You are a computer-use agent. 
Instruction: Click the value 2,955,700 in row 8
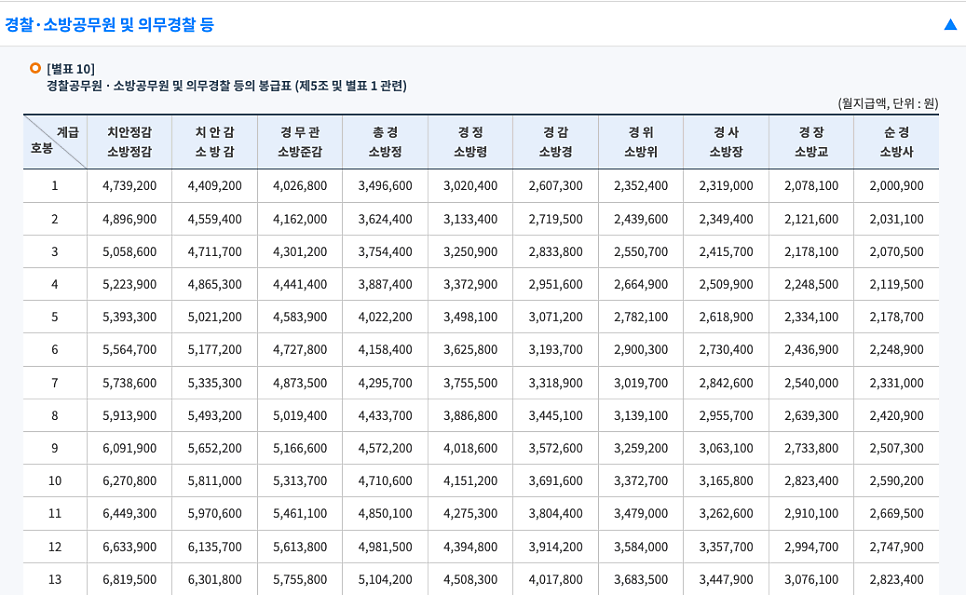click(726, 415)
